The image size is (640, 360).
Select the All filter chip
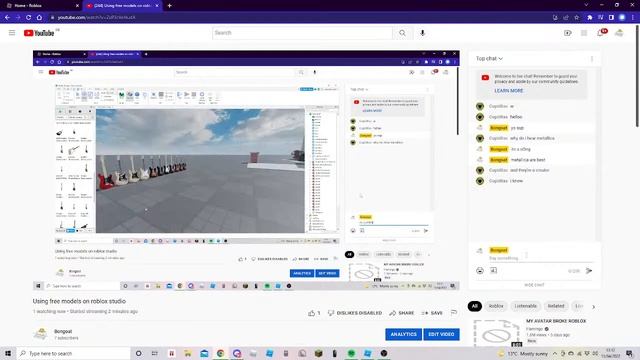[x=474, y=306]
